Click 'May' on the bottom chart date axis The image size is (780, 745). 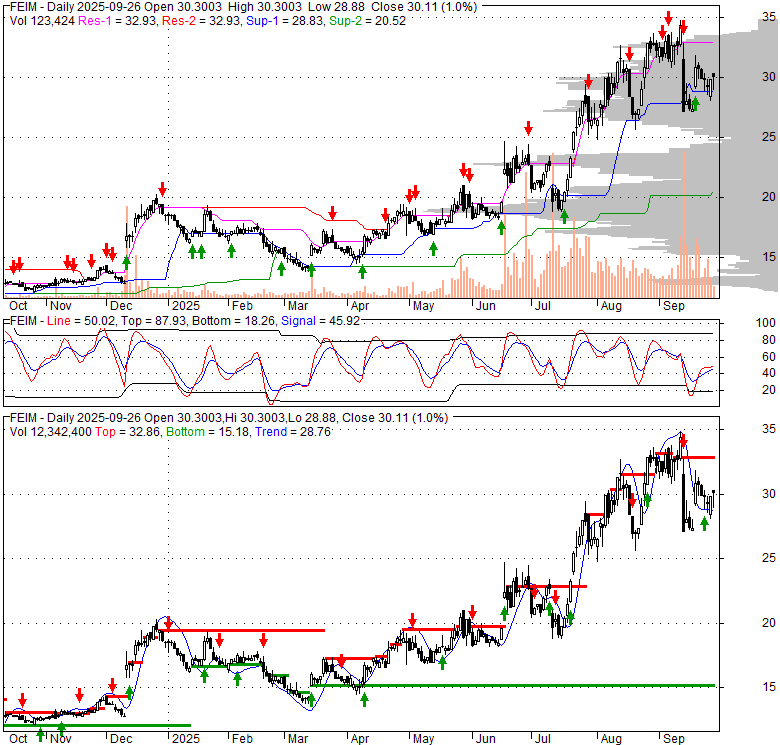point(423,739)
